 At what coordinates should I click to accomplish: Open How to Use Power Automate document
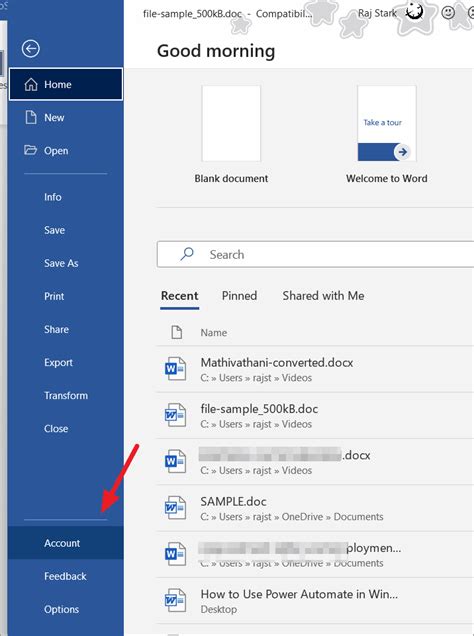(315, 601)
